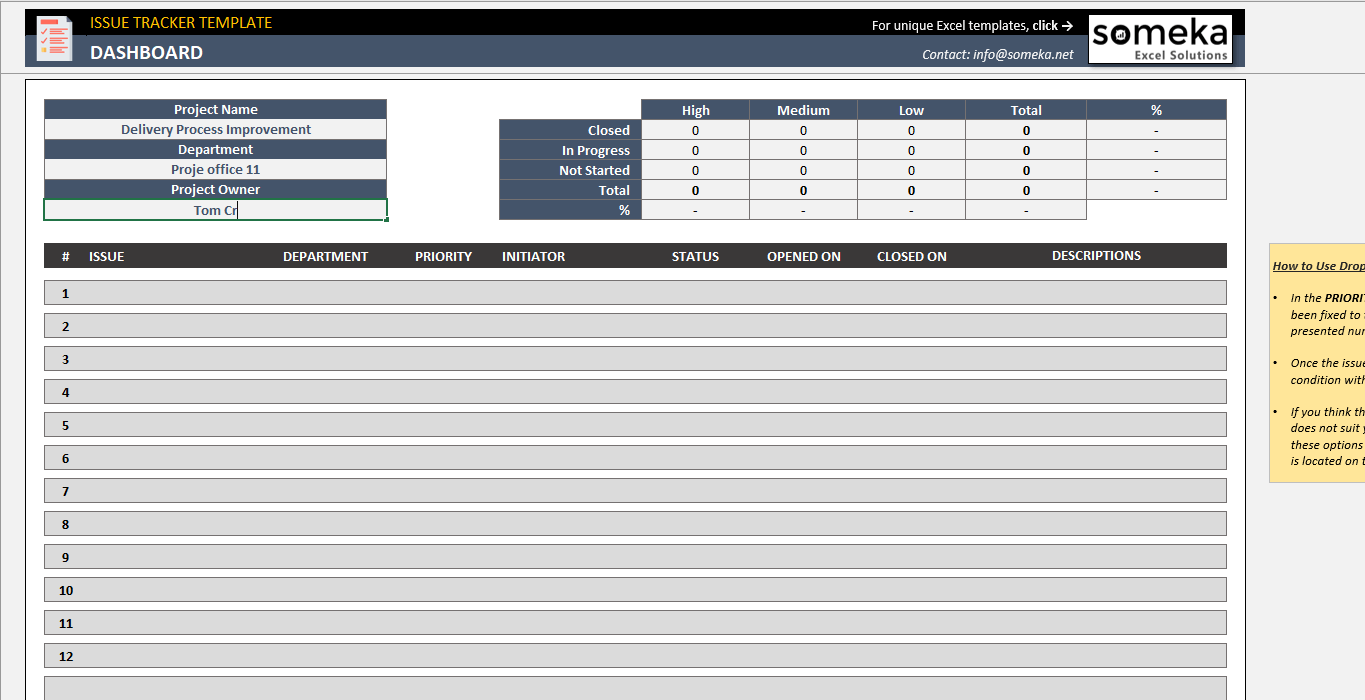Open the Priority cell in issue row 5
The height and width of the screenshot is (700, 1365).
coord(443,425)
